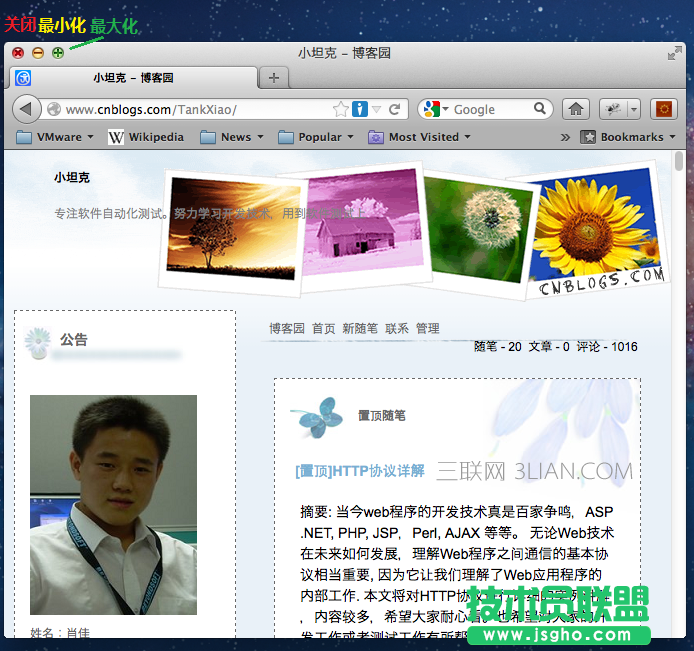Viewport: 694px width, 651px height.
Task: Reload the page with the refresh icon
Action: 395,109
